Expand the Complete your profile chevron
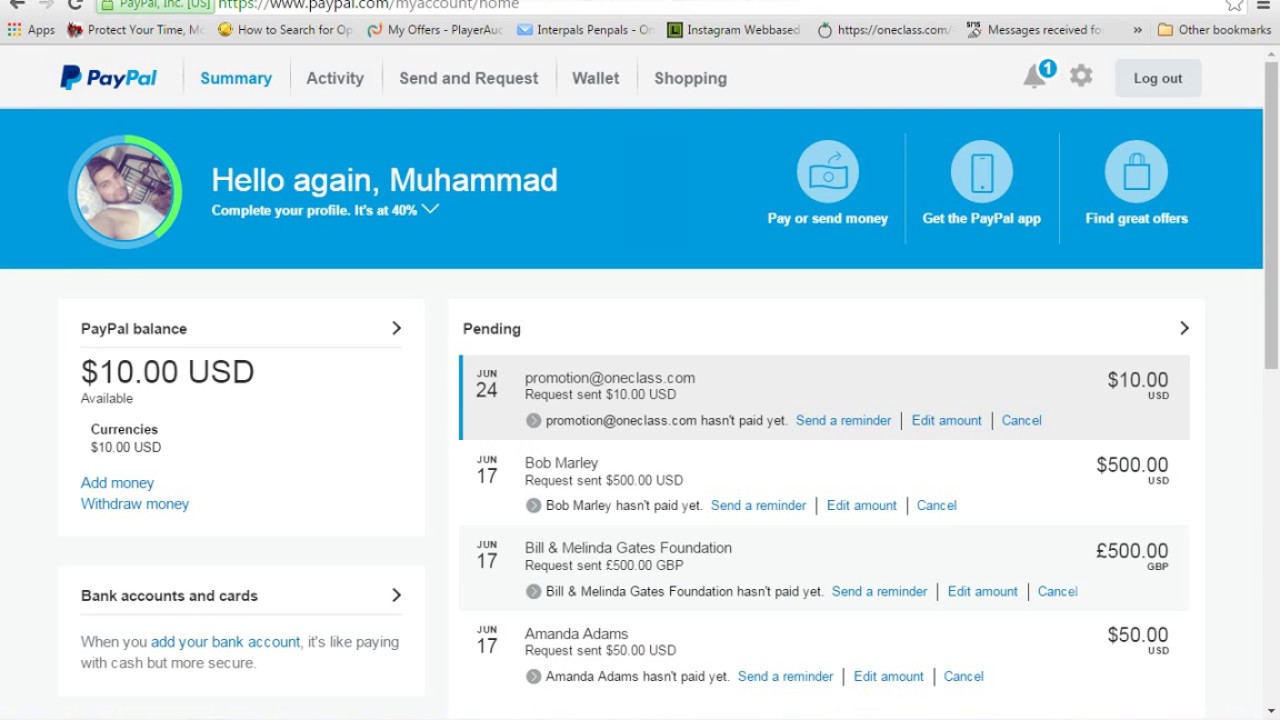This screenshot has height=720, width=1280. coord(430,209)
